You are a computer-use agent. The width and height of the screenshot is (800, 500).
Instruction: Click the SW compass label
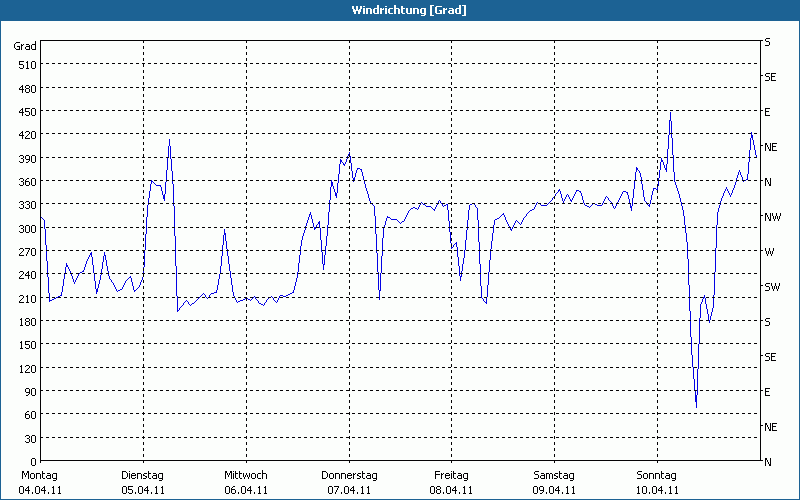(772, 287)
